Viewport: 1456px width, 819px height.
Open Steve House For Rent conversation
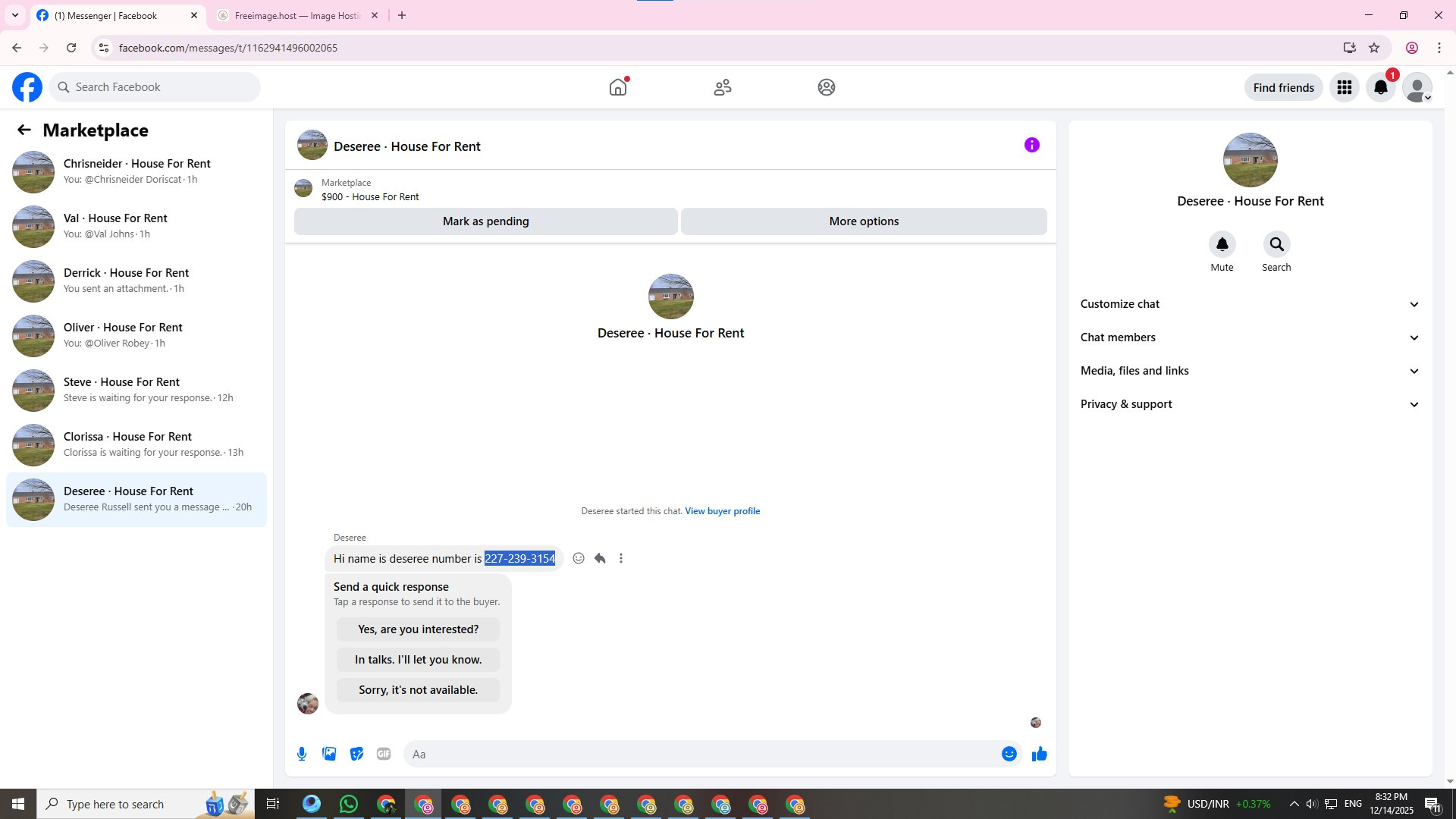(x=136, y=390)
